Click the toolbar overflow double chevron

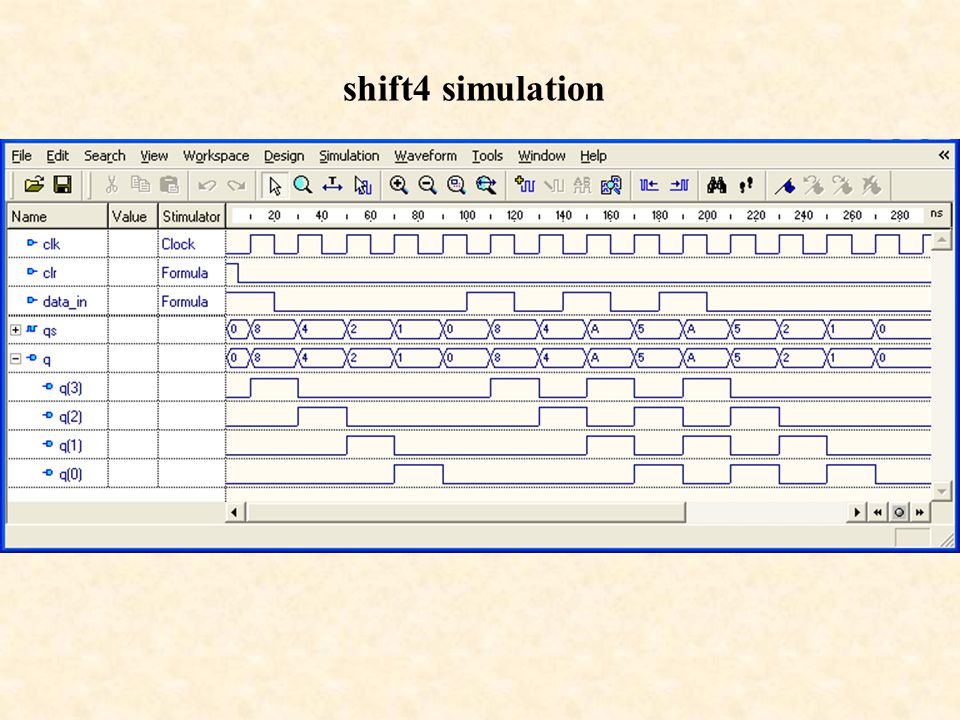(943, 156)
